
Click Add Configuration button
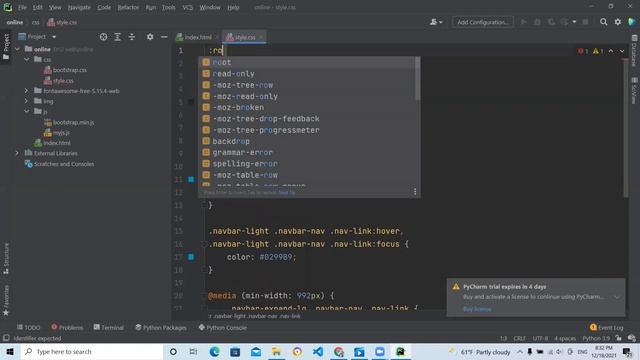[x=482, y=22]
